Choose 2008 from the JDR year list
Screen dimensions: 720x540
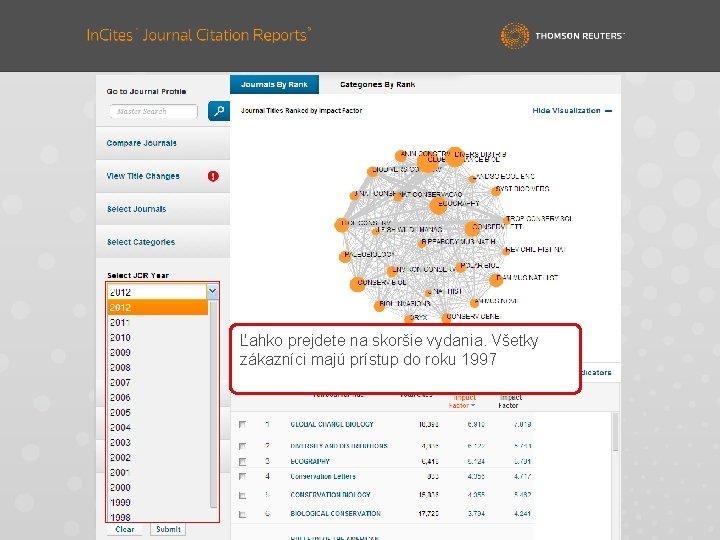[158, 367]
